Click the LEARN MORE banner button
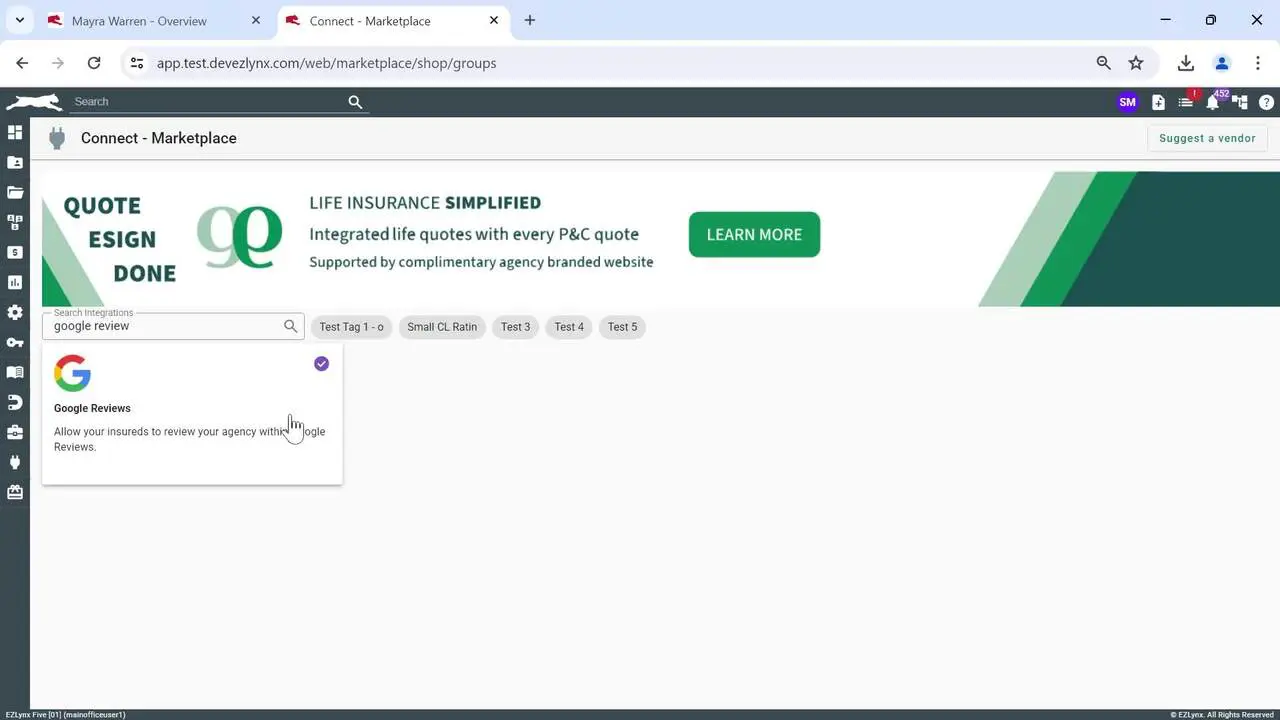1280x720 pixels. point(754,234)
